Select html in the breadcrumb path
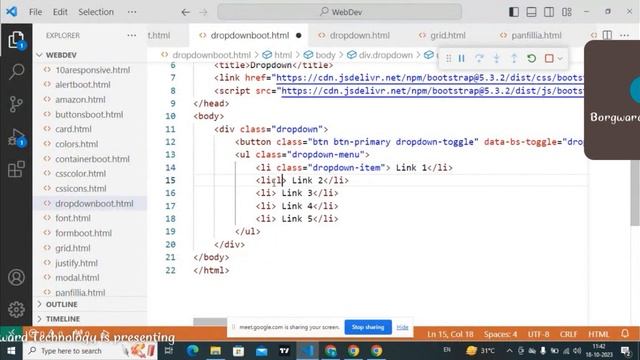The width and height of the screenshot is (640, 360). click(x=282, y=55)
